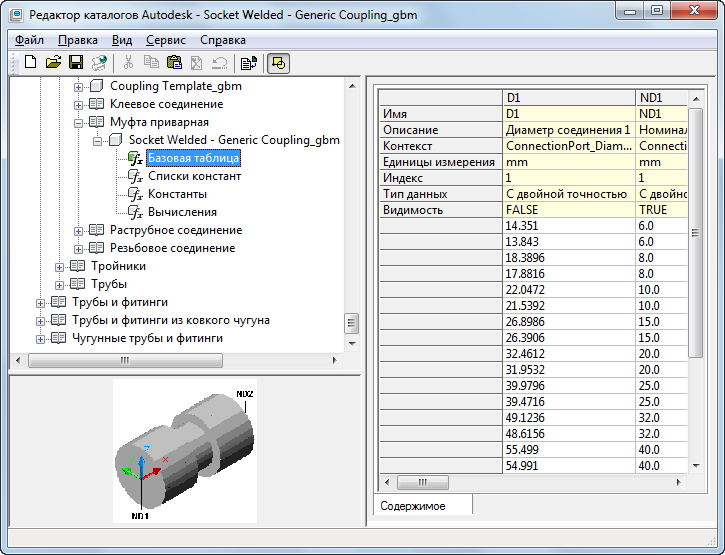This screenshot has width=725, height=555.
Task: Click the Единицы измерения row header
Action: tap(441, 162)
